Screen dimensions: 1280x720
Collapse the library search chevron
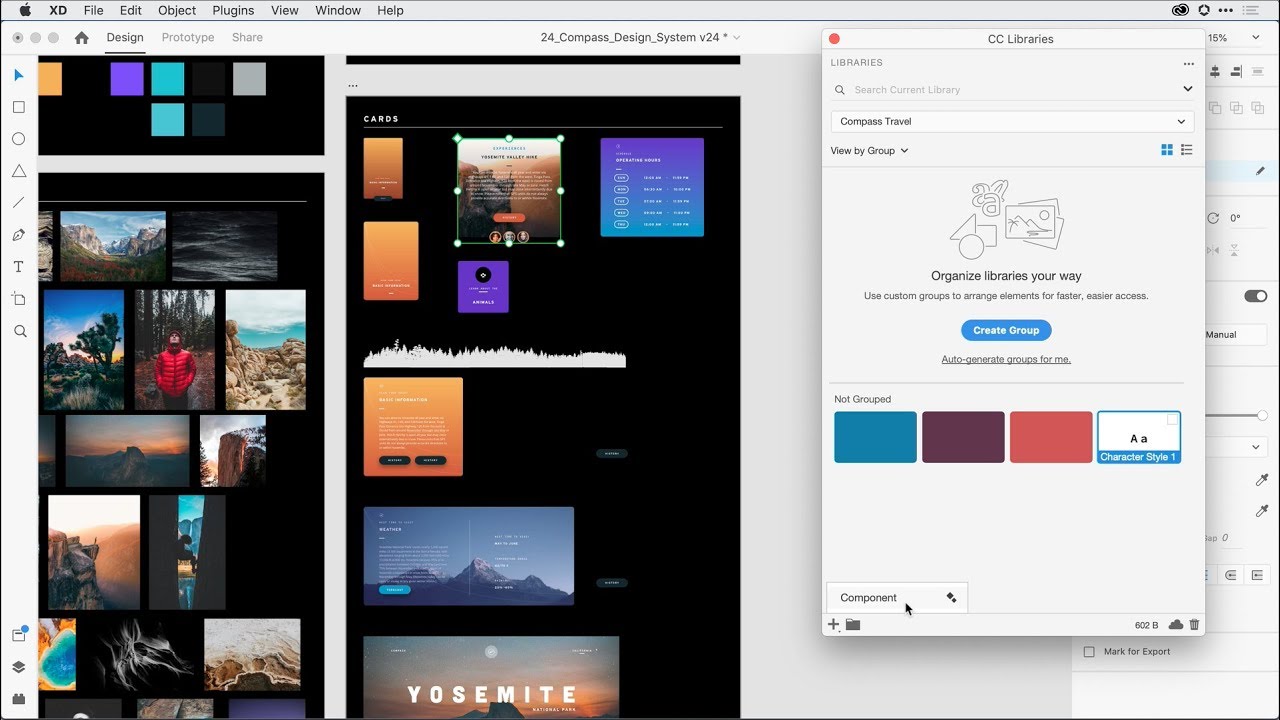coord(1188,89)
